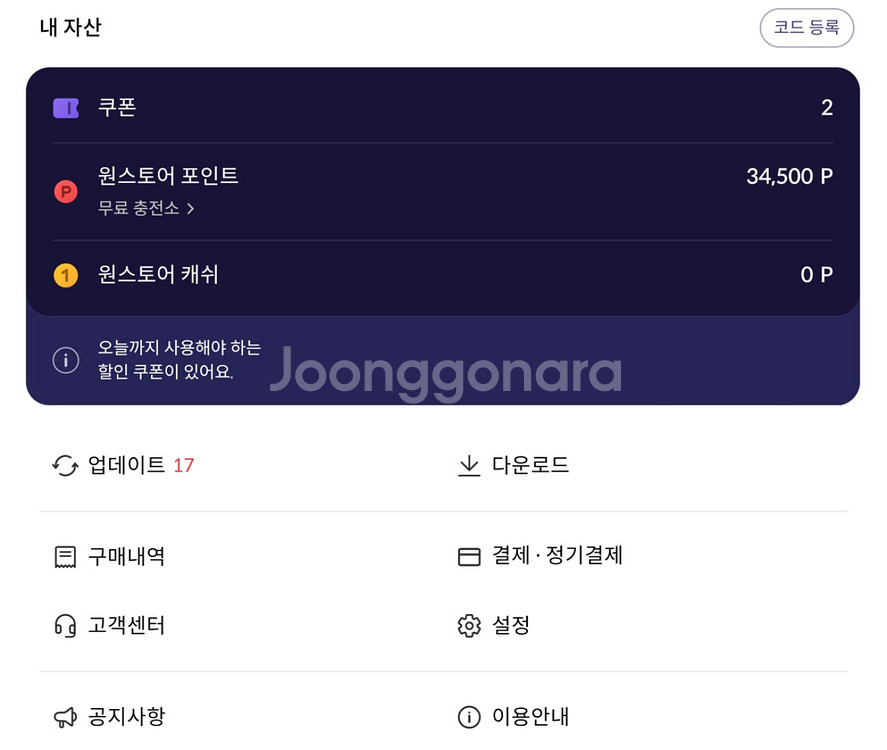Click the 결제·정기결제 card icon
Viewport: 887px width, 750px height.
469,556
